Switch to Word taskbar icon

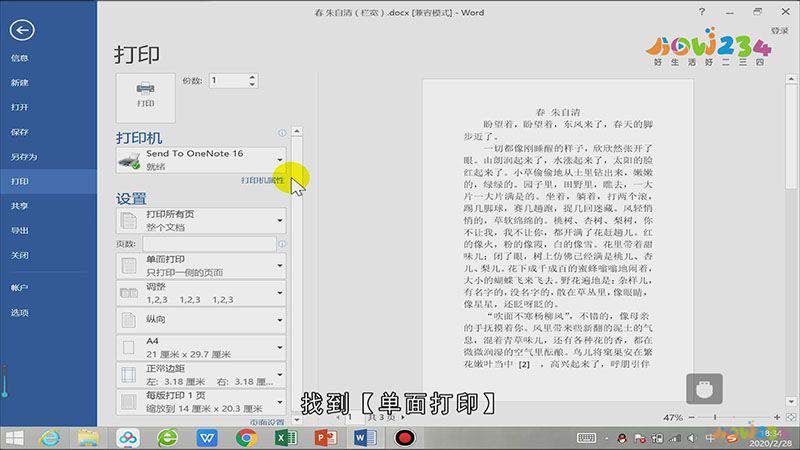pos(365,438)
